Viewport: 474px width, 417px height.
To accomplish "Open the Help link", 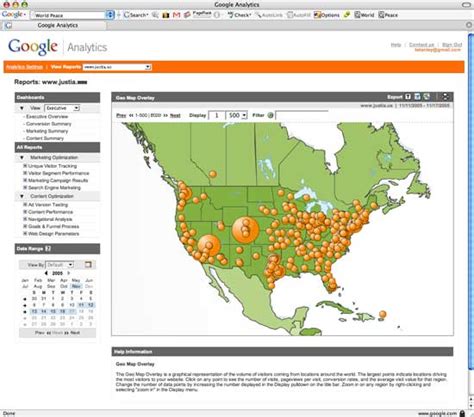I will coord(396,45).
